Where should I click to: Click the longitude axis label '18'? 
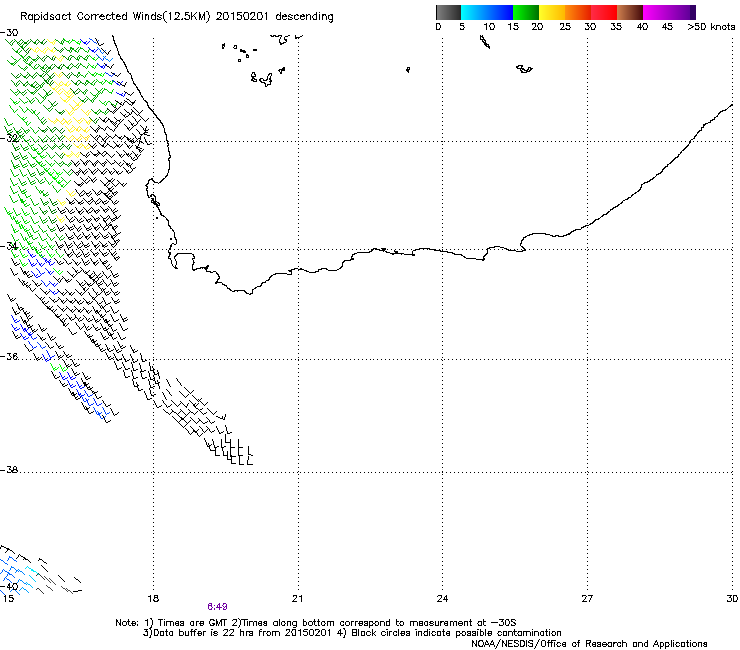tap(153, 599)
